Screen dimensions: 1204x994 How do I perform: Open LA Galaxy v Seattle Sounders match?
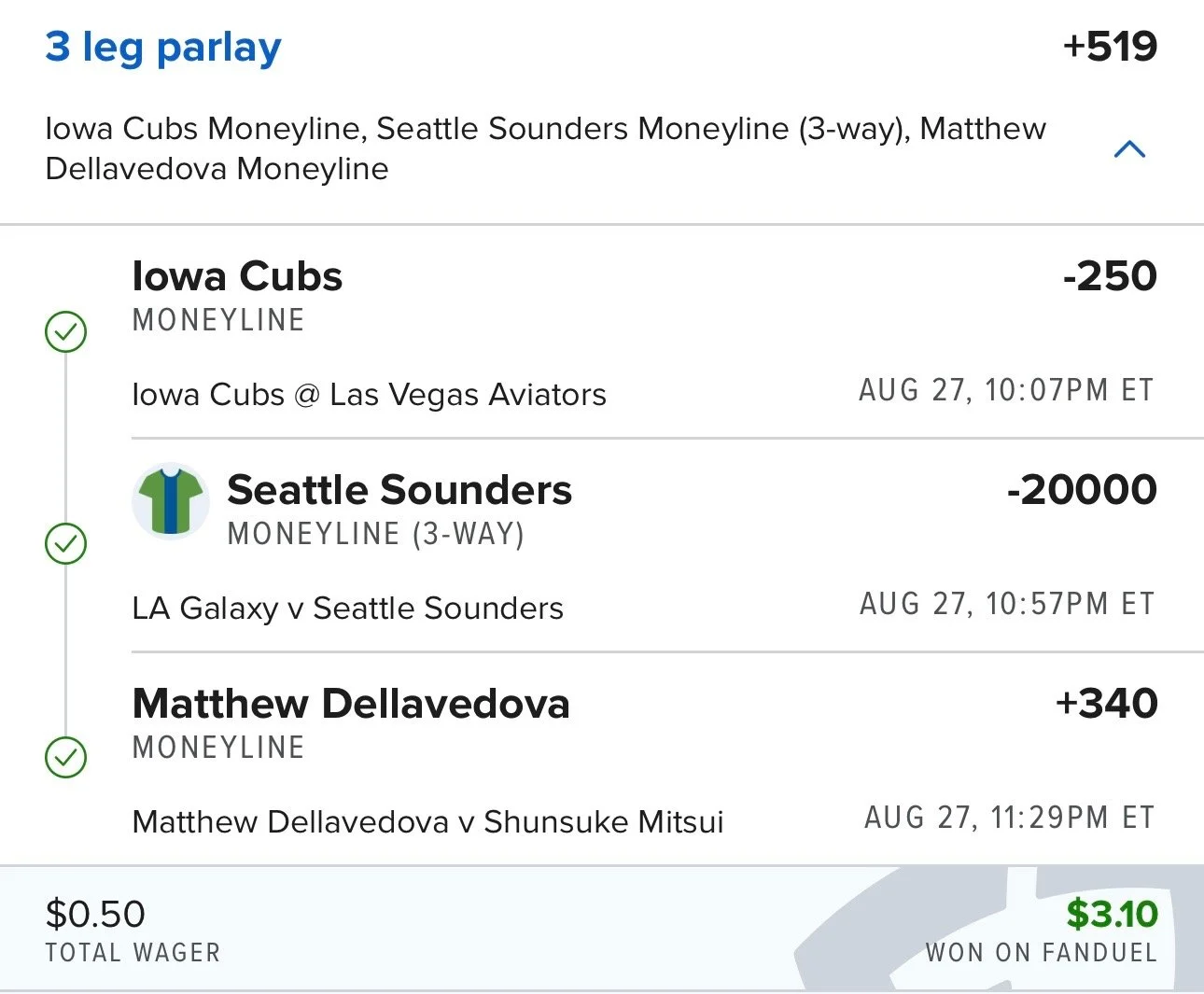347,609
